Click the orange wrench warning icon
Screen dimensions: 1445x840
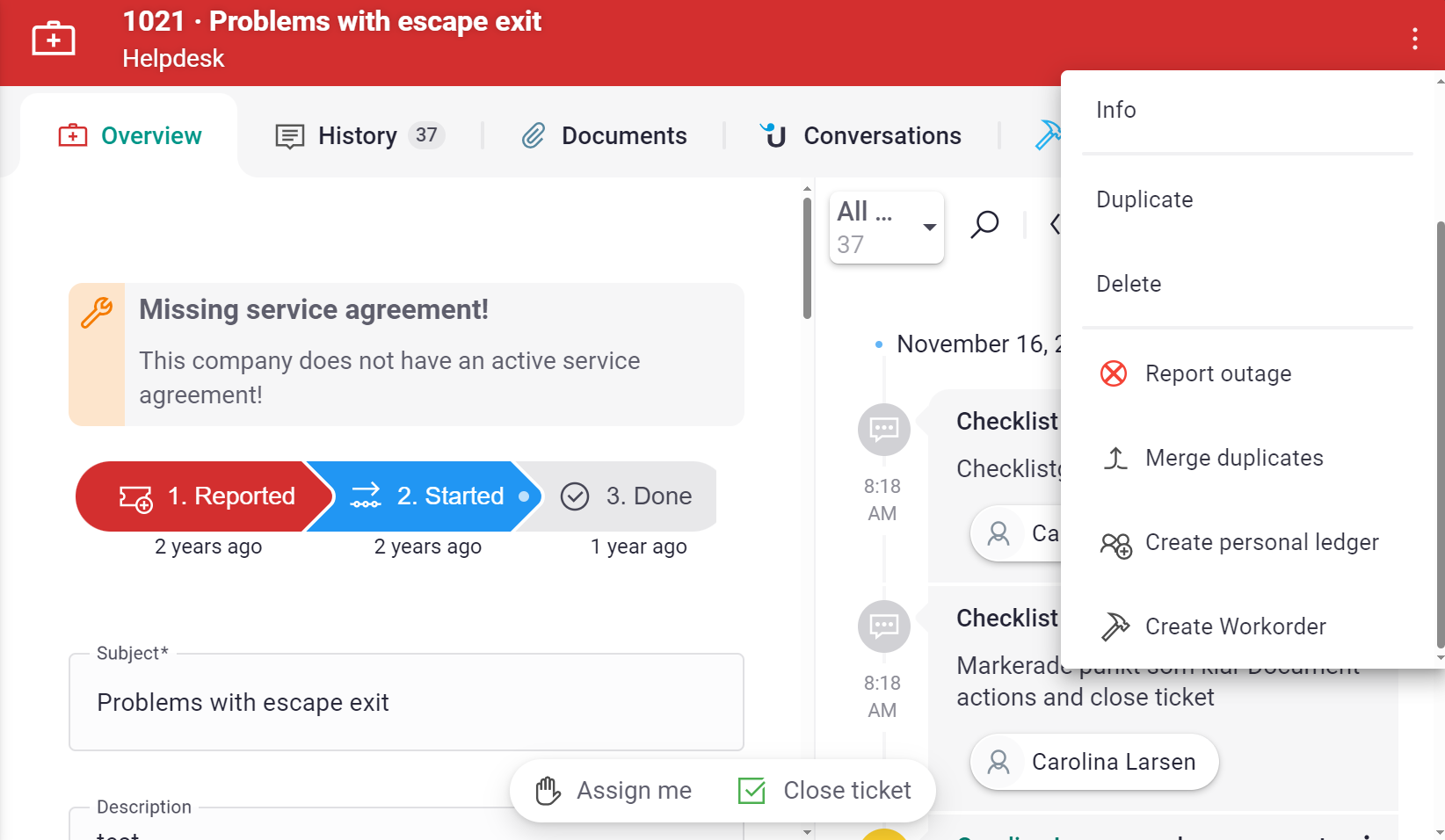(97, 313)
